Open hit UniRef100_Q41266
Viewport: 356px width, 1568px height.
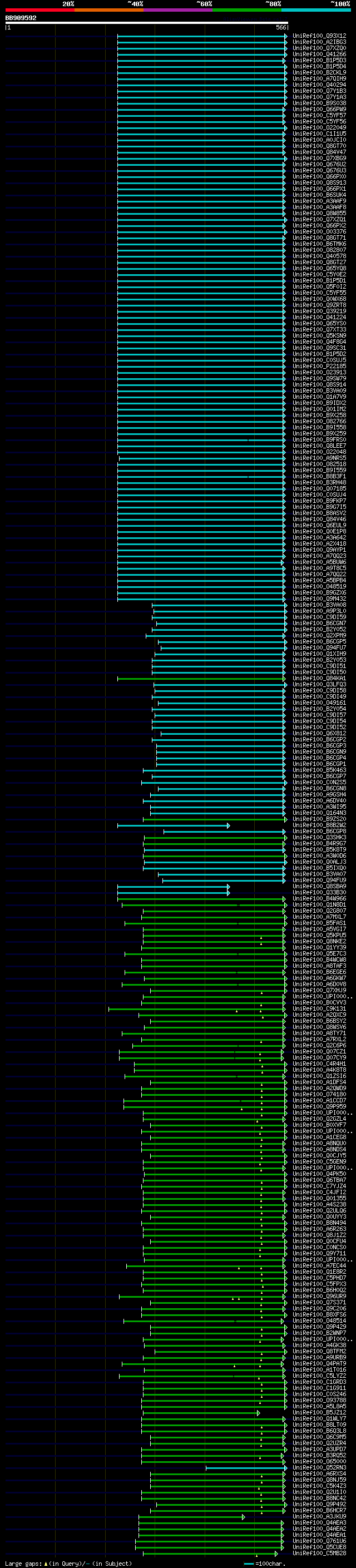point(319,54)
